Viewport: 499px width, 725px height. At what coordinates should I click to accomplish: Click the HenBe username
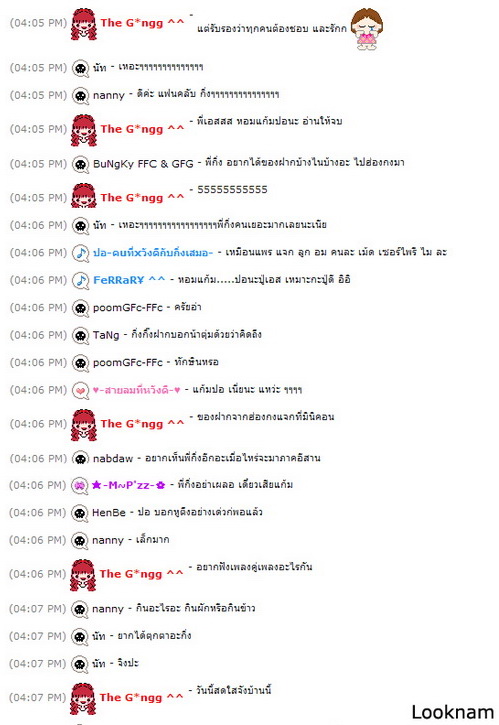pyautogui.click(x=109, y=512)
